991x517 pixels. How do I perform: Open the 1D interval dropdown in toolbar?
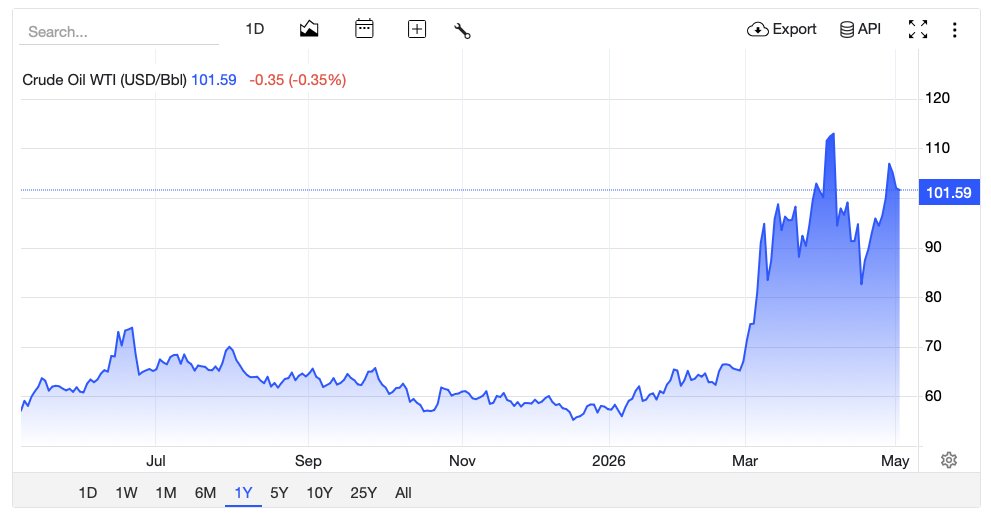(x=255, y=29)
